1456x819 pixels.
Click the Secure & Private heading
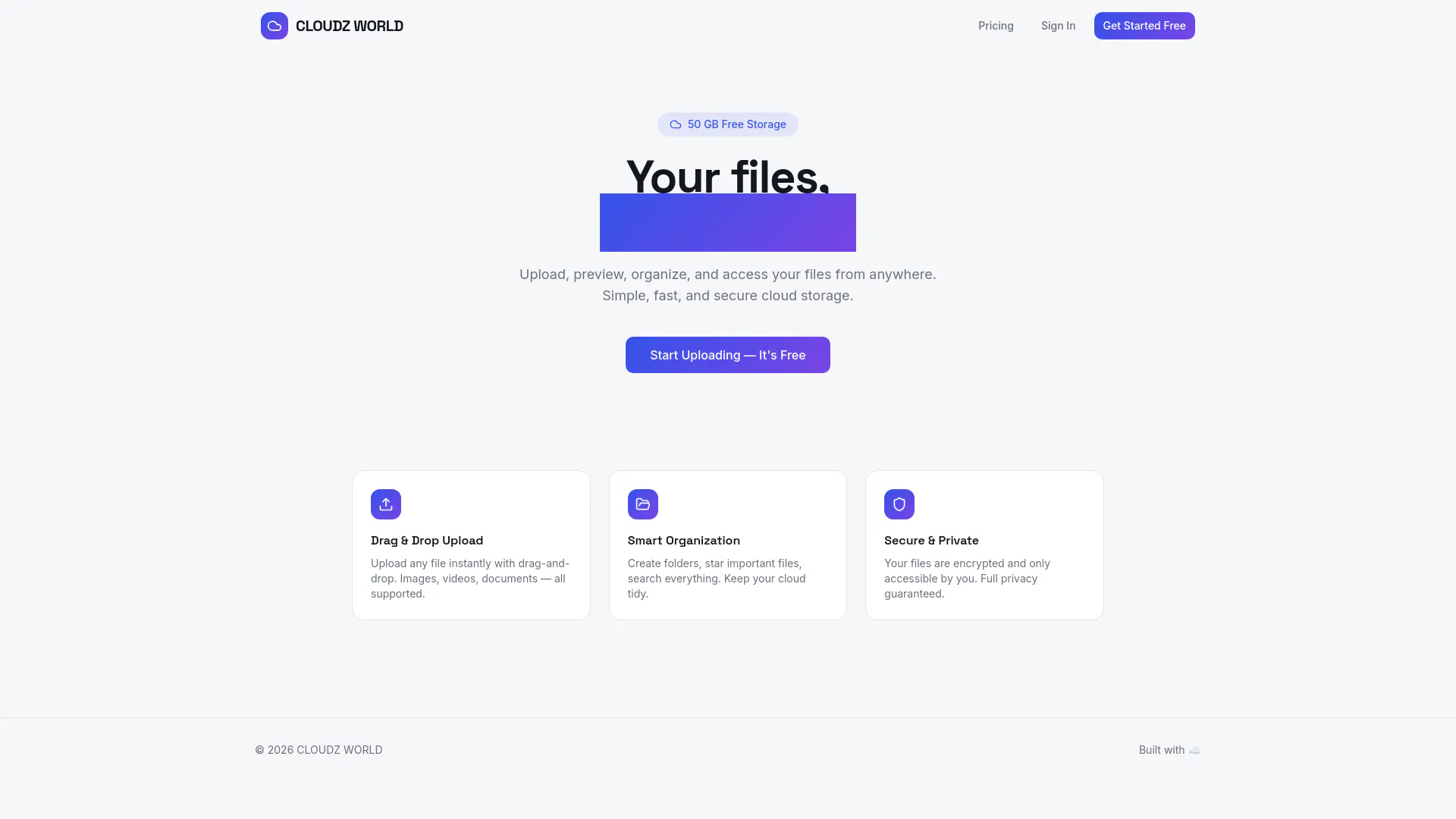pos(931,541)
